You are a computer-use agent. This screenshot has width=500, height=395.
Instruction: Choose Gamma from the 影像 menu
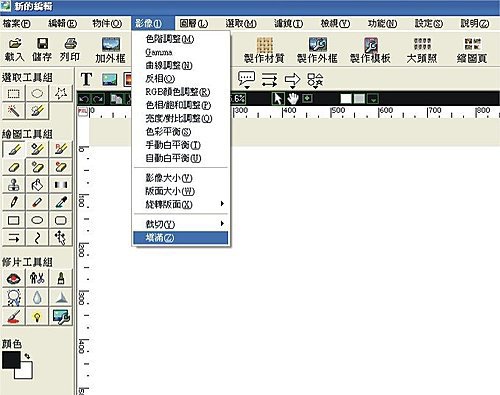pos(180,52)
